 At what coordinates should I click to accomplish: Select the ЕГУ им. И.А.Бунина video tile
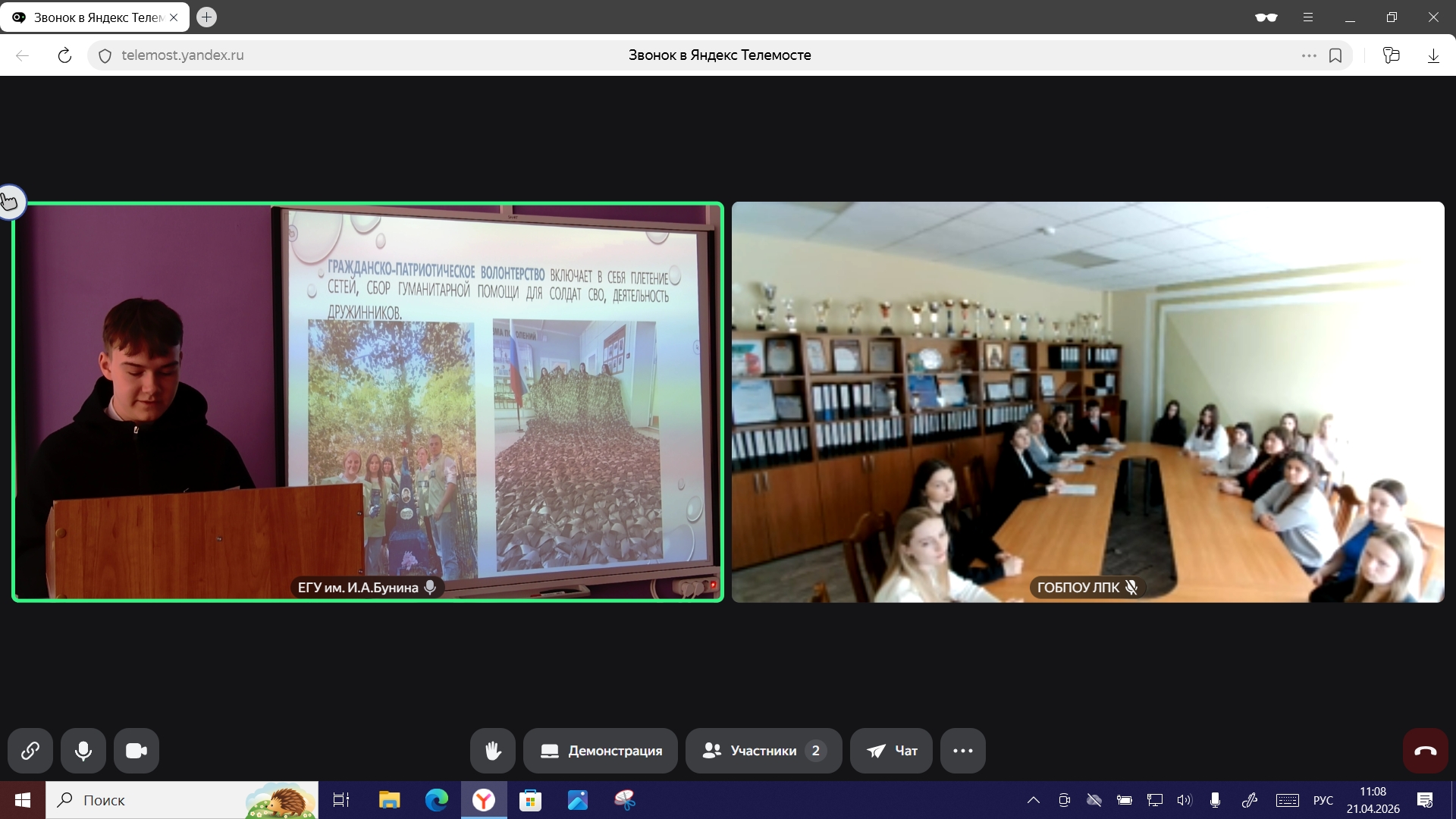pyautogui.click(x=368, y=402)
